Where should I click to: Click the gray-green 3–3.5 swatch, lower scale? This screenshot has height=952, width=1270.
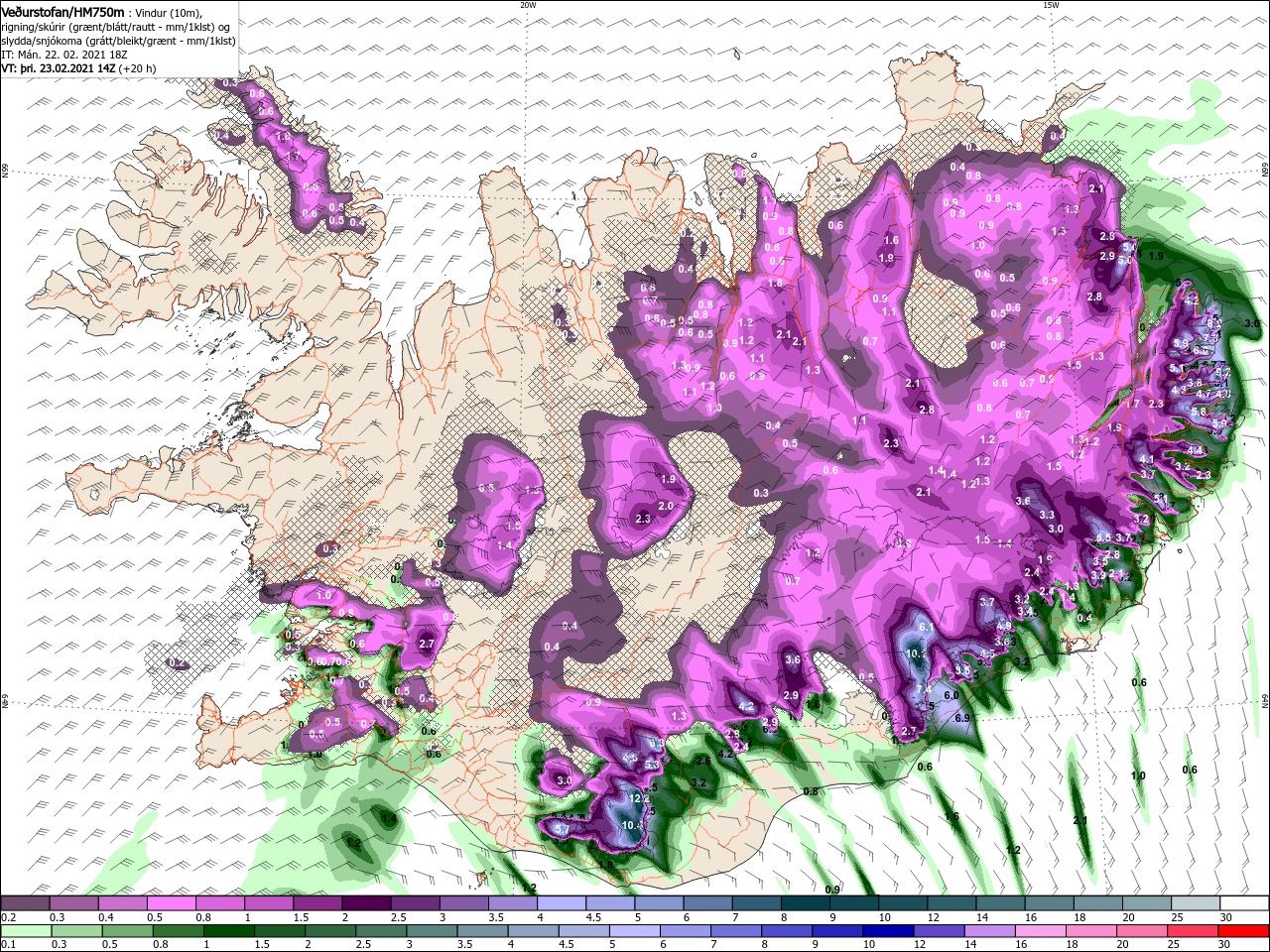point(432,931)
